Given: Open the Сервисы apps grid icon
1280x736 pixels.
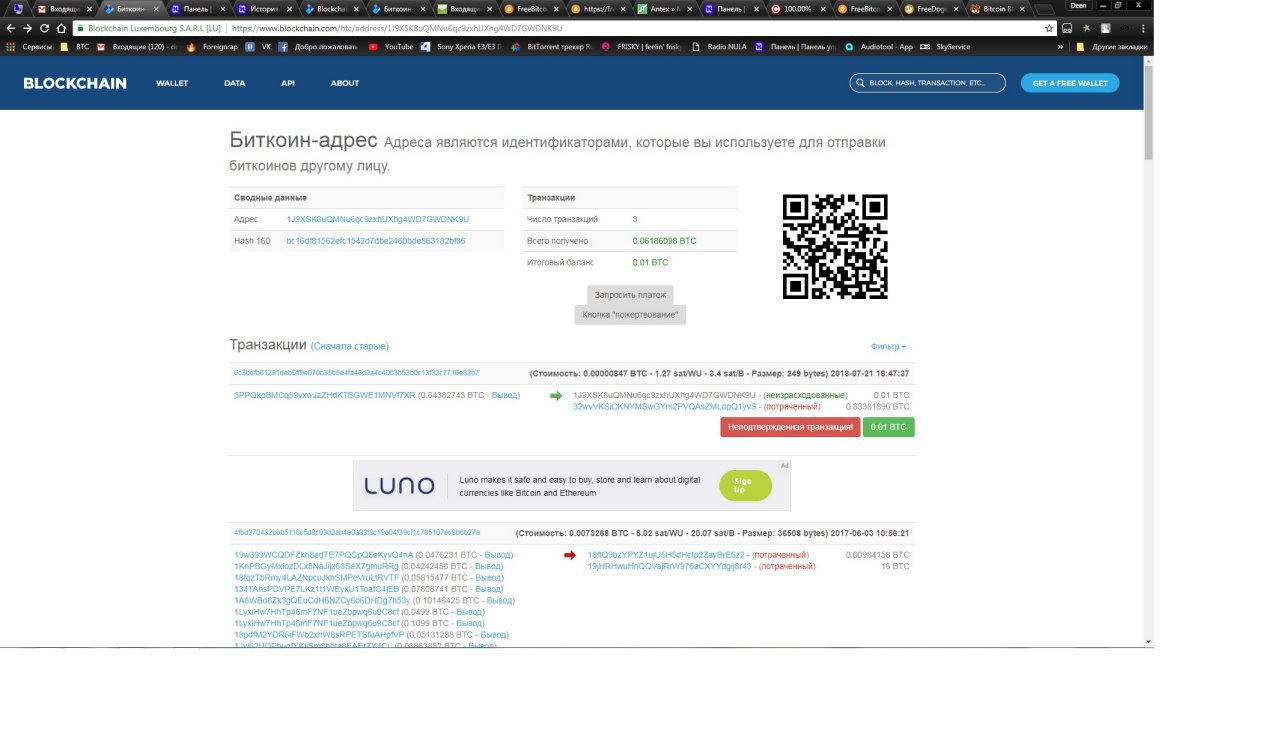Looking at the screenshot, I should (x=11, y=46).
